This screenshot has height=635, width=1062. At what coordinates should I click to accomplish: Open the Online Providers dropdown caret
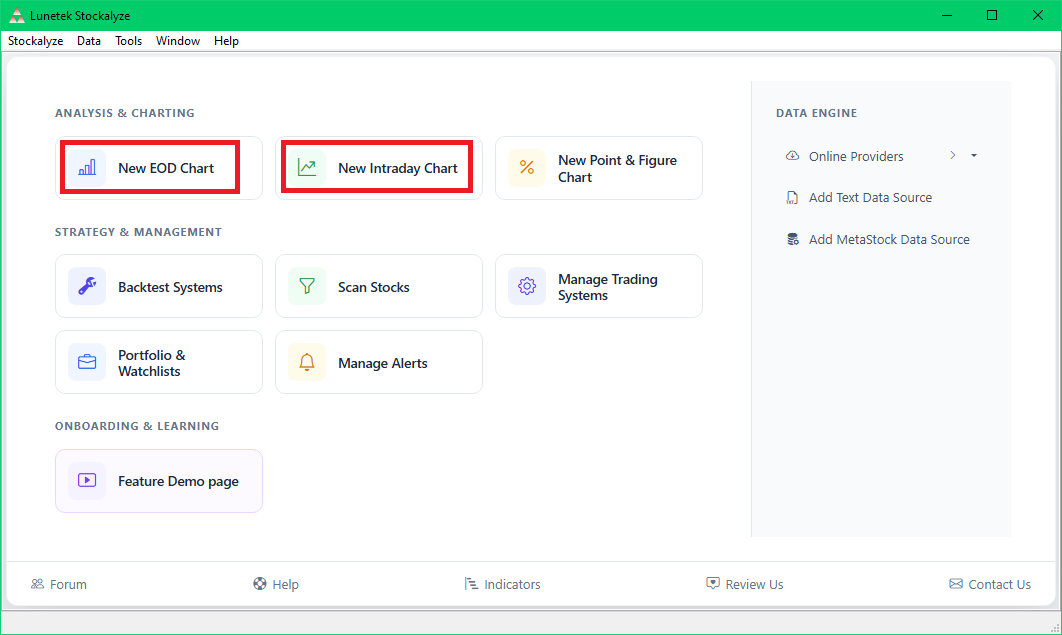click(x=974, y=156)
